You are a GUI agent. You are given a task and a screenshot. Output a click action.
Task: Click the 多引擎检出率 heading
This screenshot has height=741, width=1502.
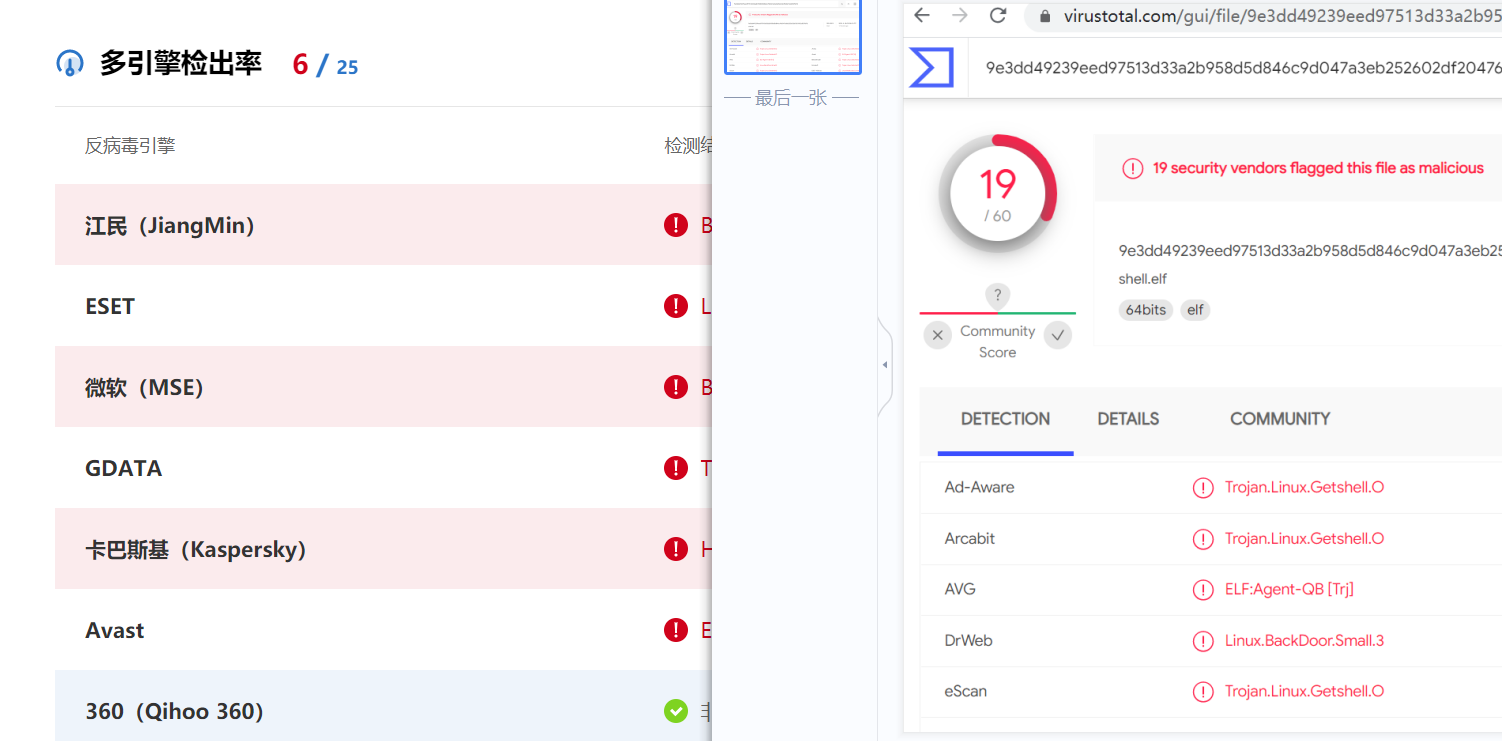[181, 64]
